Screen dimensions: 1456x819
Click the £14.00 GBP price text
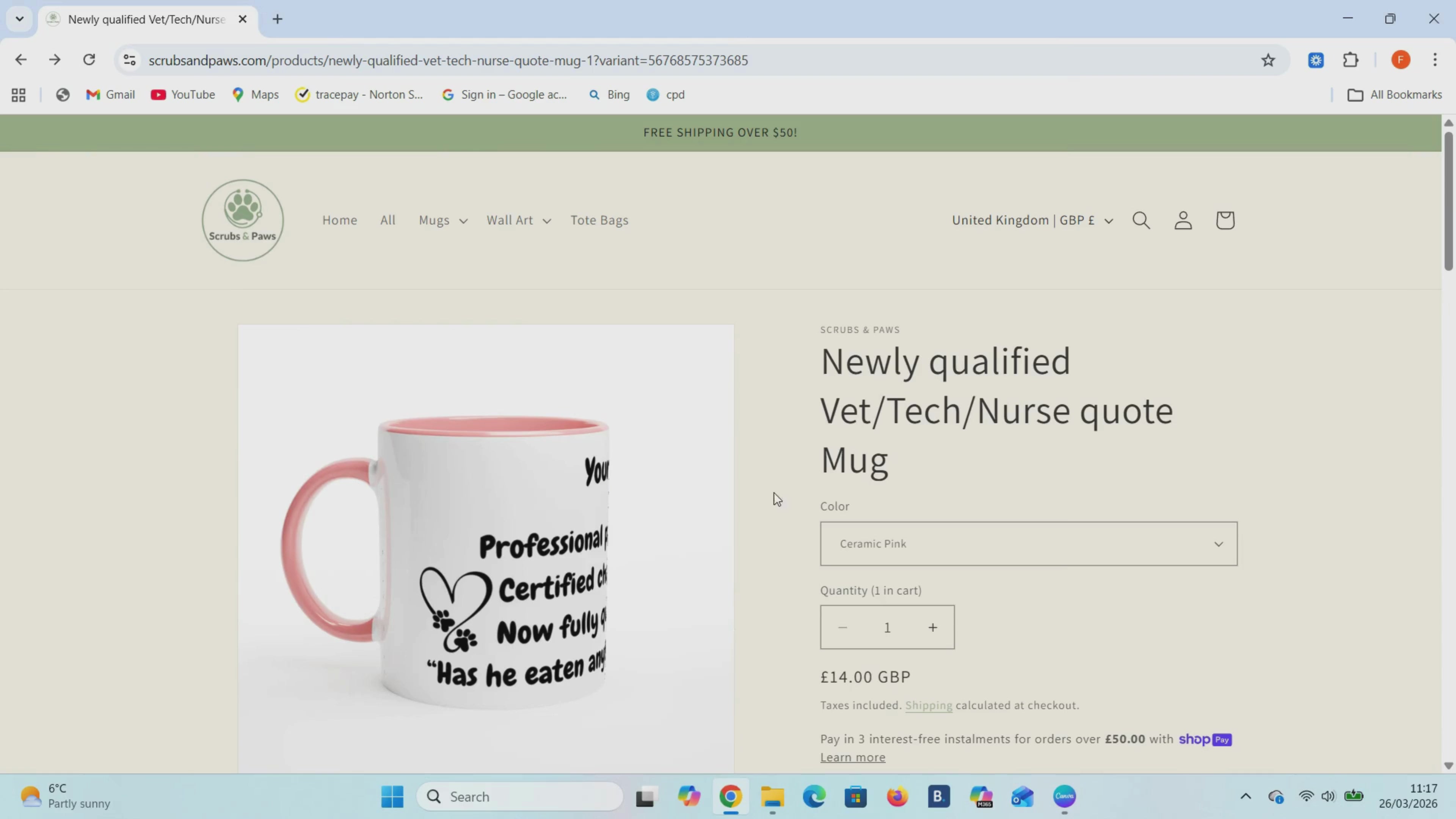(x=865, y=677)
